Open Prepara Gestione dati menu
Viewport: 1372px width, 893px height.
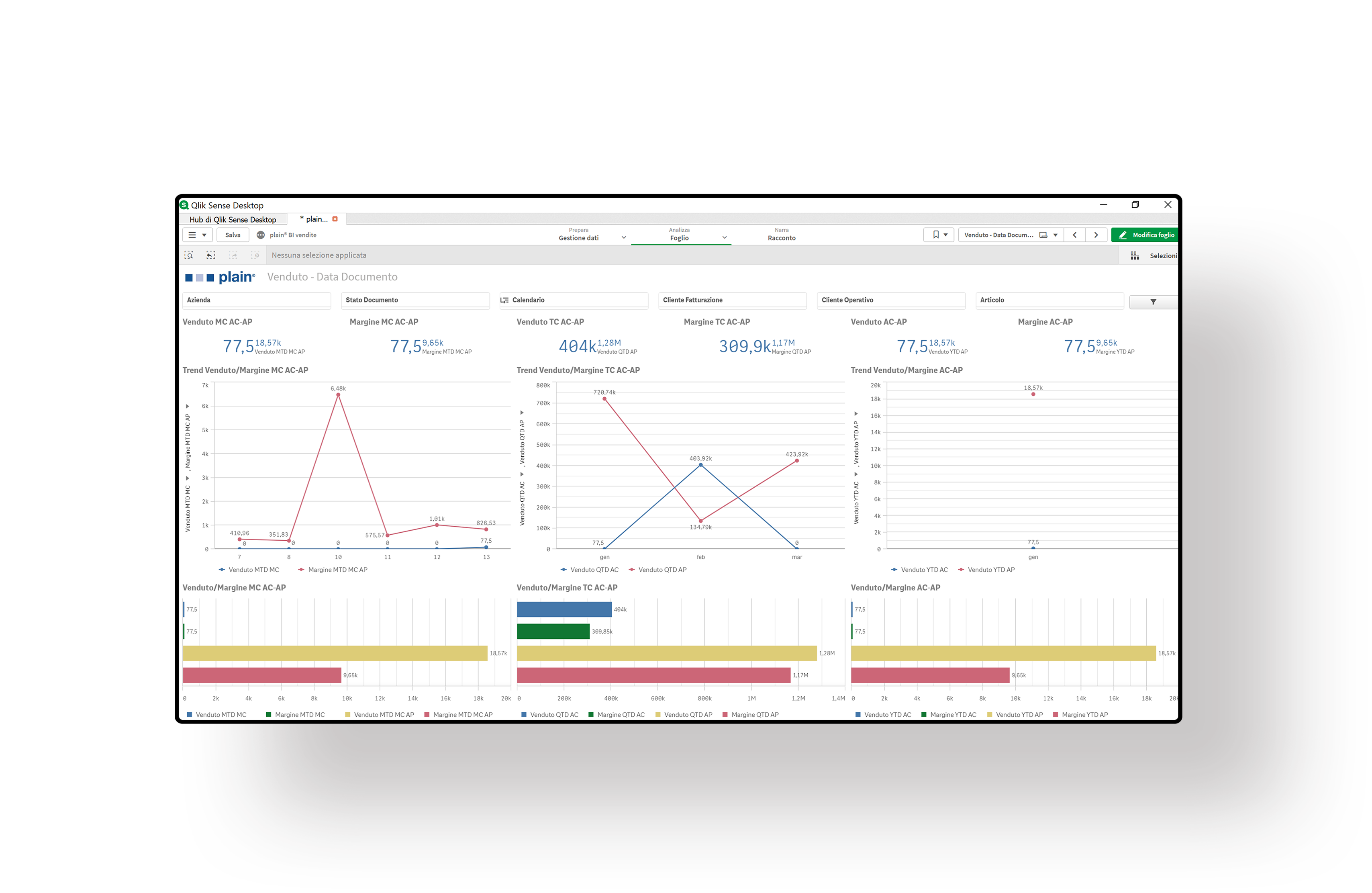(x=579, y=235)
